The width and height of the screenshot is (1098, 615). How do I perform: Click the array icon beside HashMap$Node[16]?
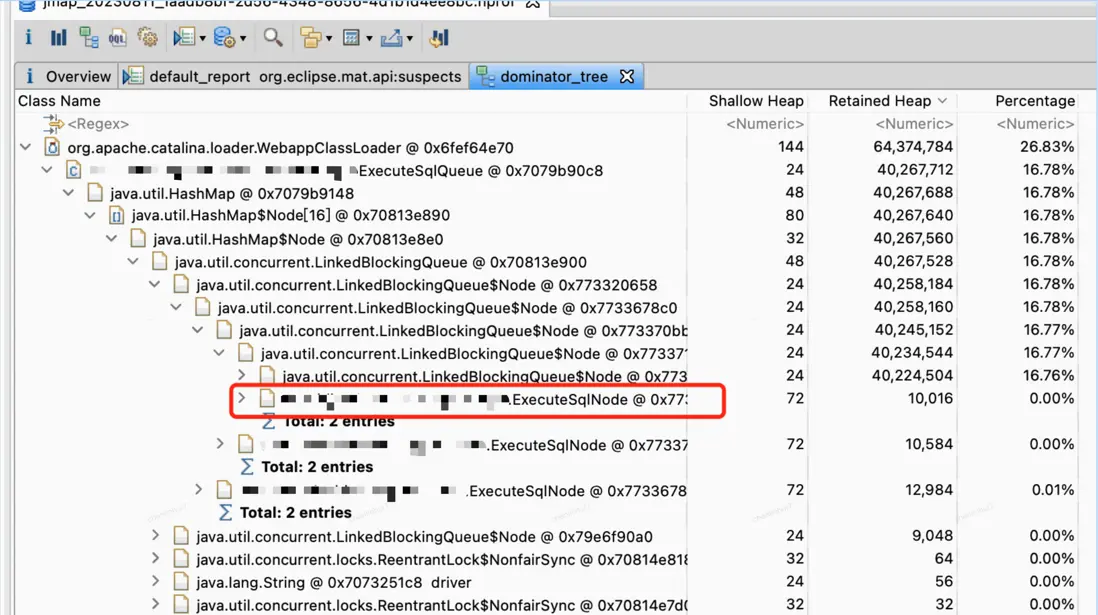116,216
